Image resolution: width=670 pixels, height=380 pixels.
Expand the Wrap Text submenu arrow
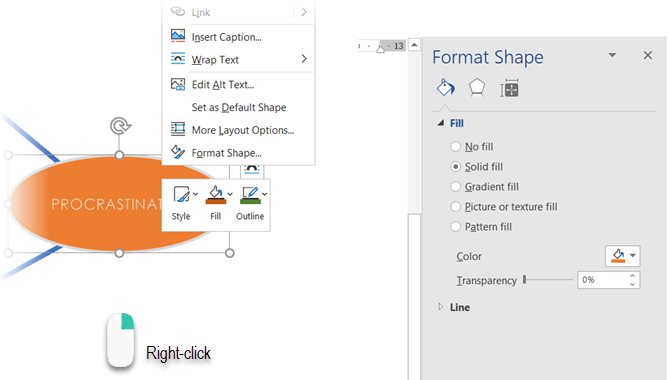[x=304, y=59]
